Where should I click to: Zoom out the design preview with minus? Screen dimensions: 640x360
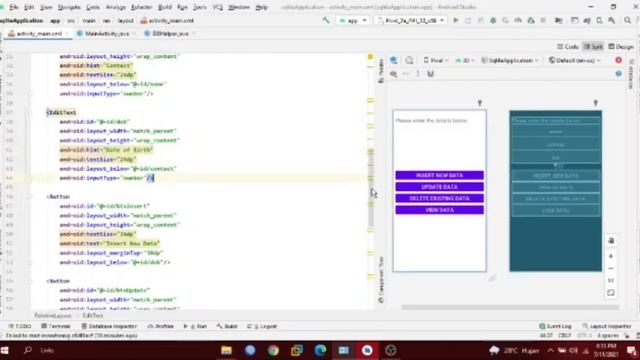(611, 268)
